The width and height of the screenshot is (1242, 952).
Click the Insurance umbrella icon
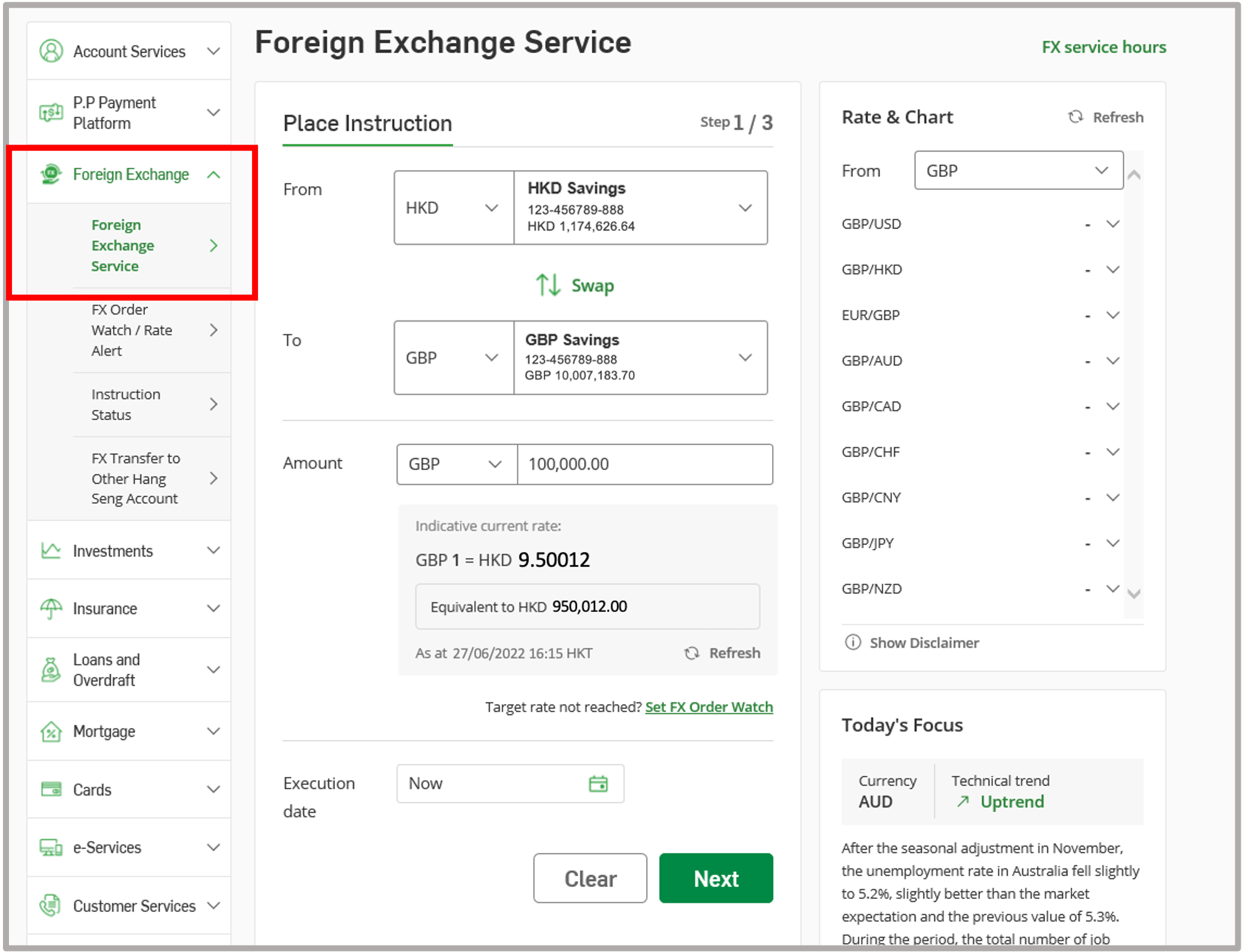tap(51, 608)
